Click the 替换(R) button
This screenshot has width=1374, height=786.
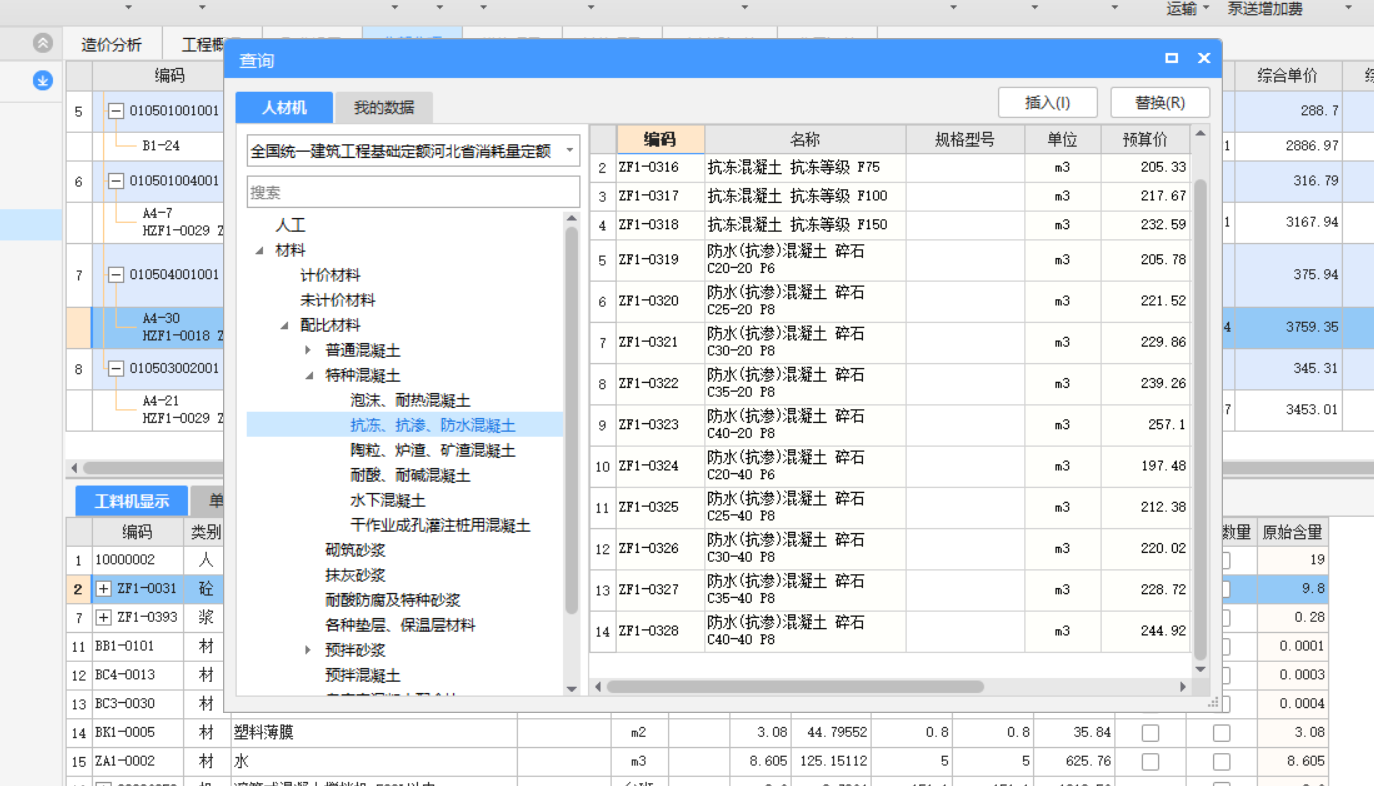[1160, 103]
